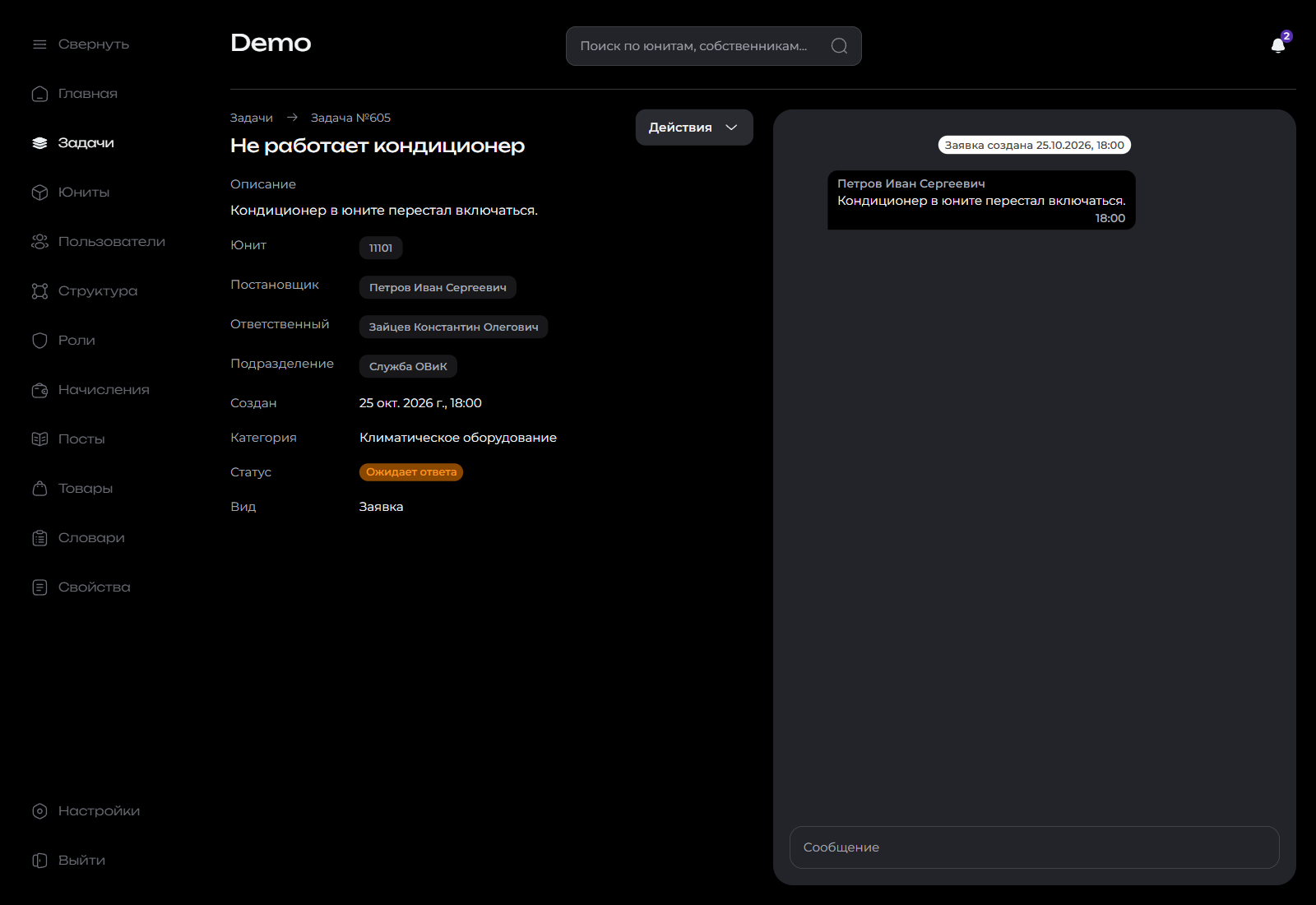Open the Роли shield icon
Viewport: 1316px width, 905px height.
(x=39, y=341)
